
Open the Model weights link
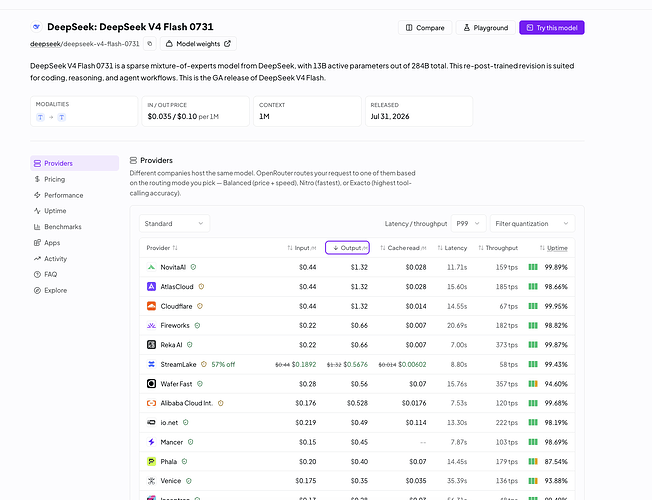pos(198,44)
